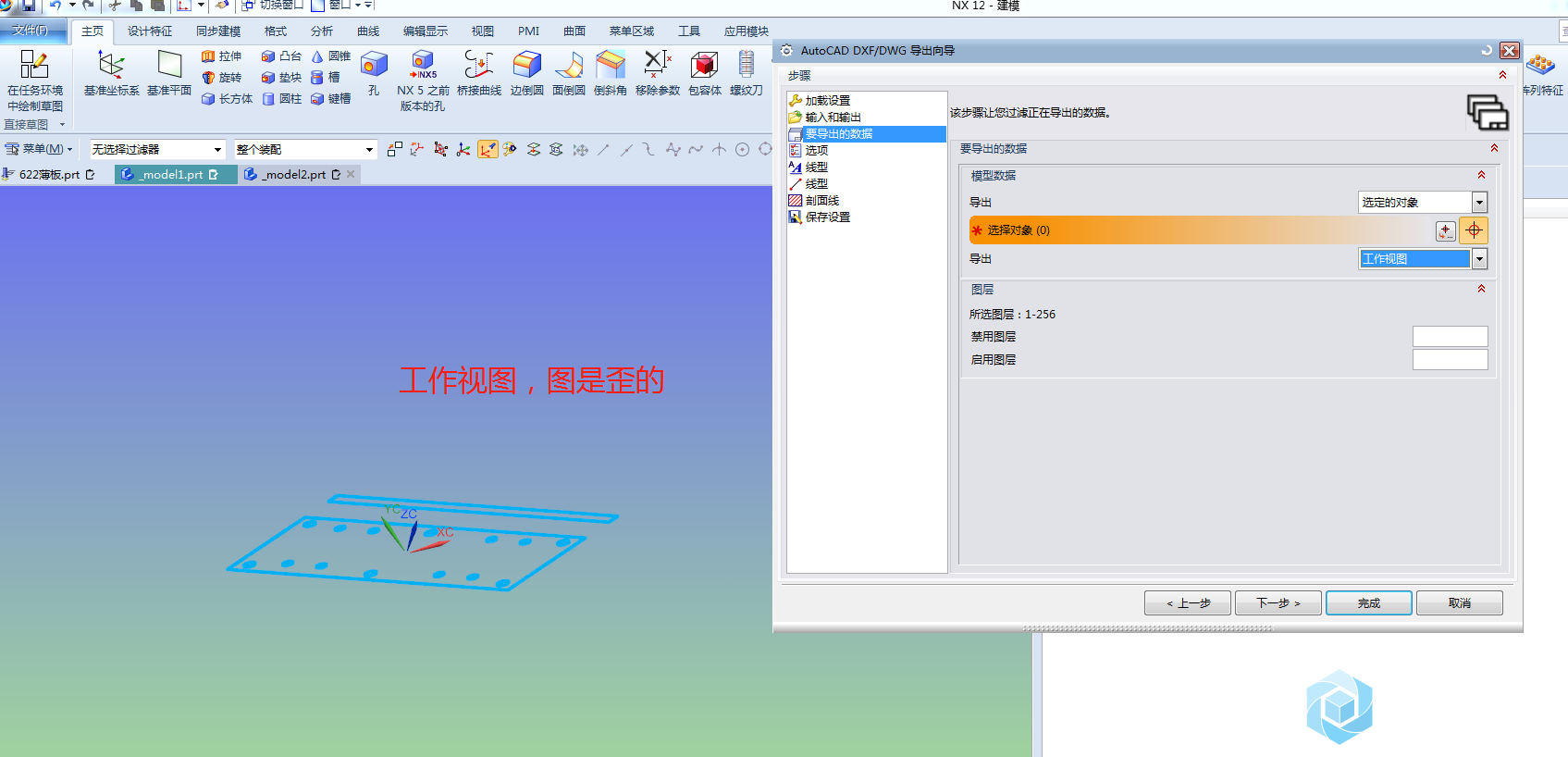Open the pre-NX 5 hole tool
This screenshot has height=757, width=1568.
click(423, 81)
